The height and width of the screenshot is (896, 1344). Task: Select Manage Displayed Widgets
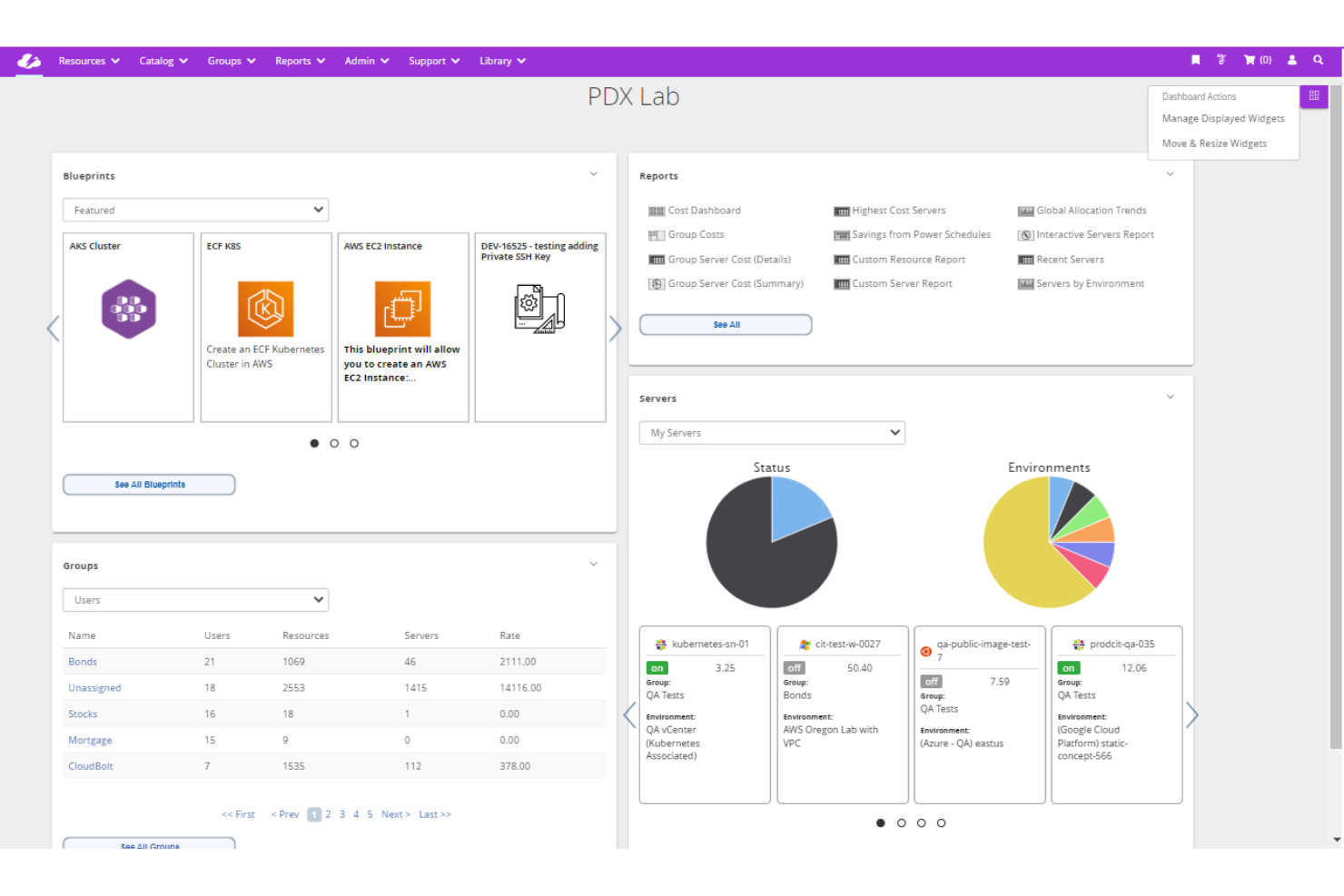pyautogui.click(x=1223, y=118)
